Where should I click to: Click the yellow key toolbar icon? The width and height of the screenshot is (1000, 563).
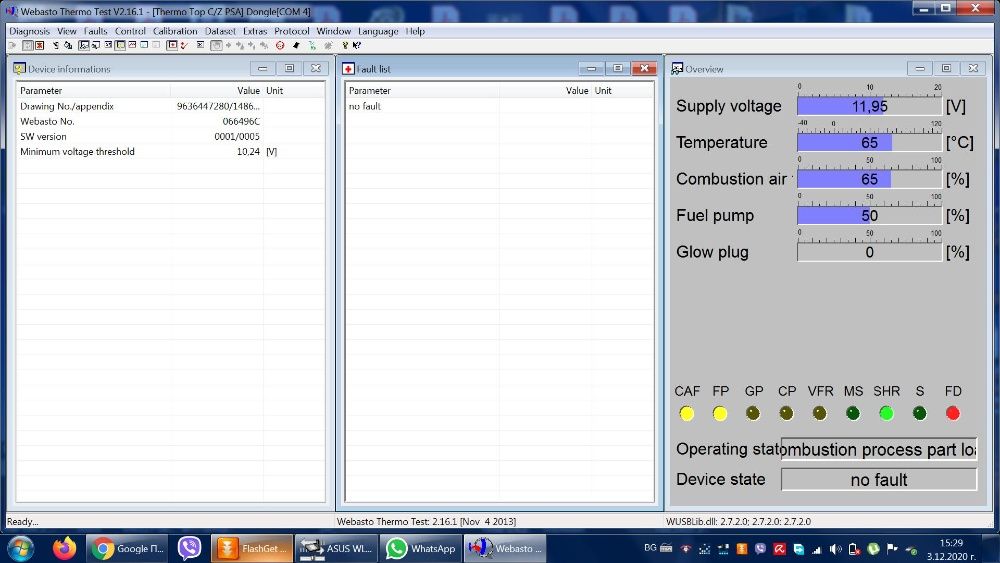(x=345, y=45)
